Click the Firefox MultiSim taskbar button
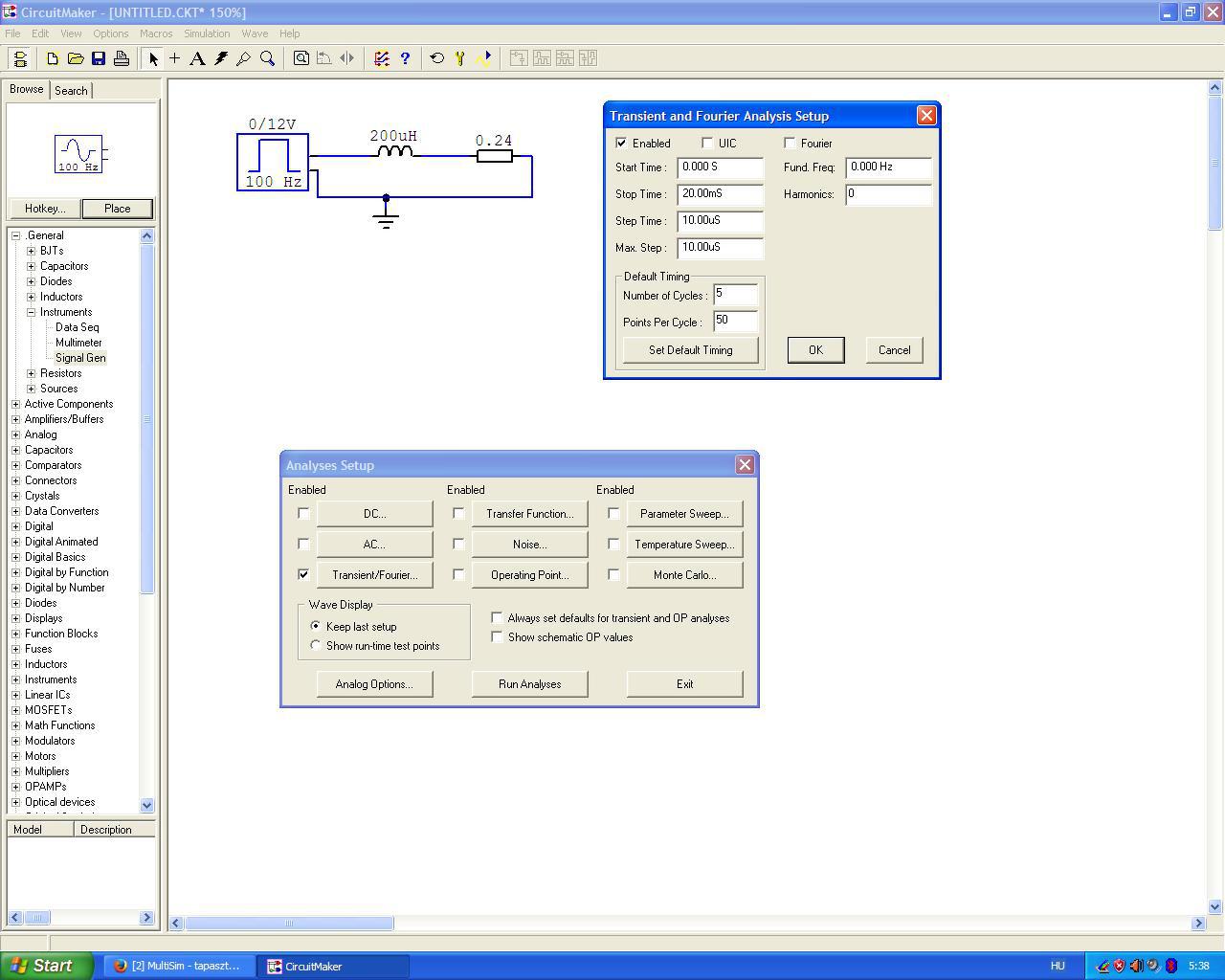 [x=177, y=966]
